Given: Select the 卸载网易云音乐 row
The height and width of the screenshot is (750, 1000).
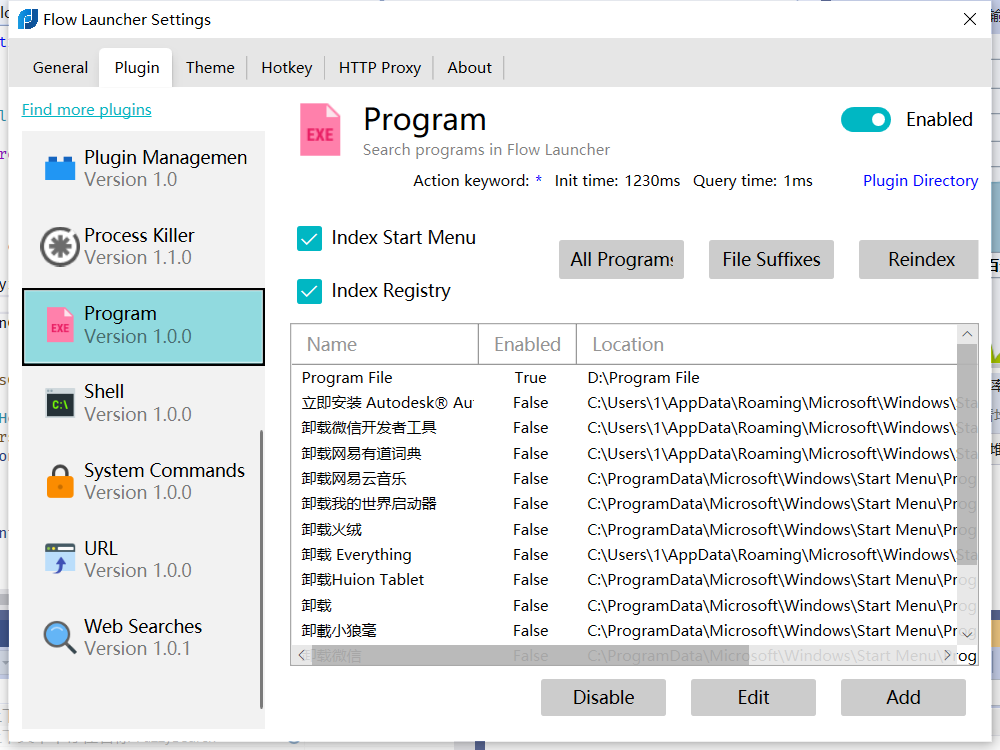Looking at the screenshot, I should pyautogui.click(x=624, y=479).
